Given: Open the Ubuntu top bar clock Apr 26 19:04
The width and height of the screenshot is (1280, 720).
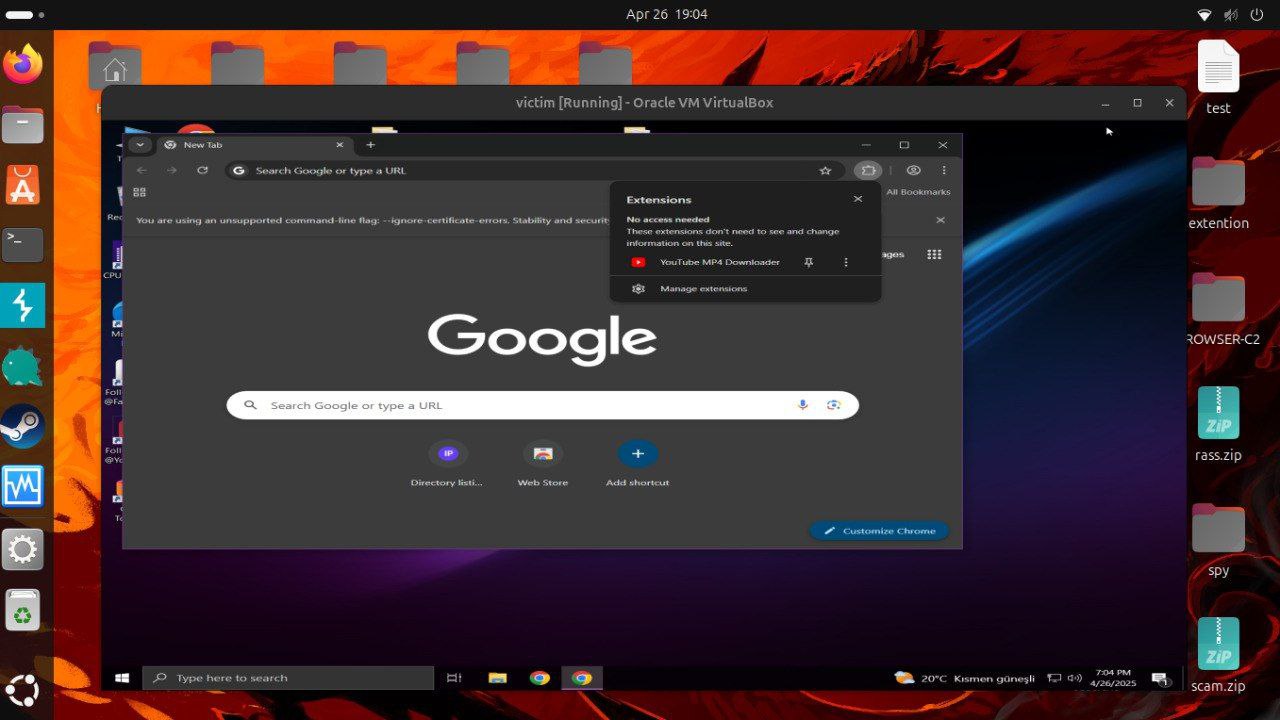Looking at the screenshot, I should tap(667, 14).
